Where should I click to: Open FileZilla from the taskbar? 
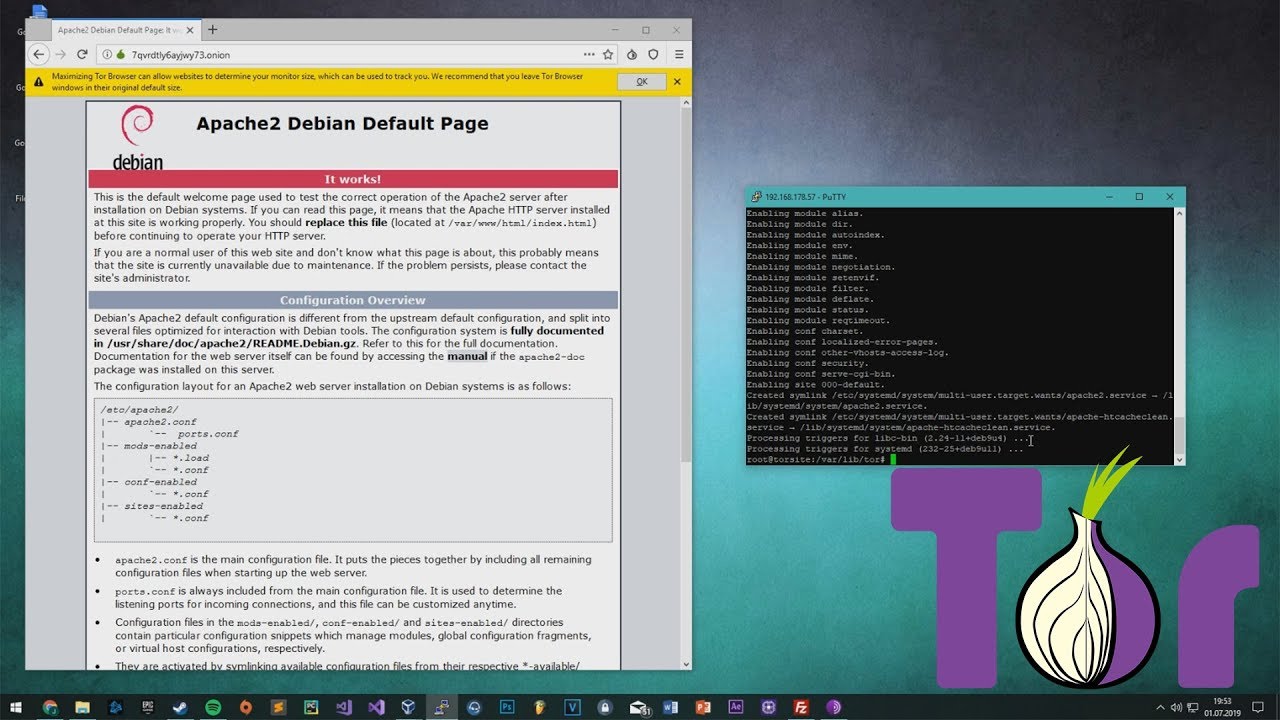tap(801, 707)
